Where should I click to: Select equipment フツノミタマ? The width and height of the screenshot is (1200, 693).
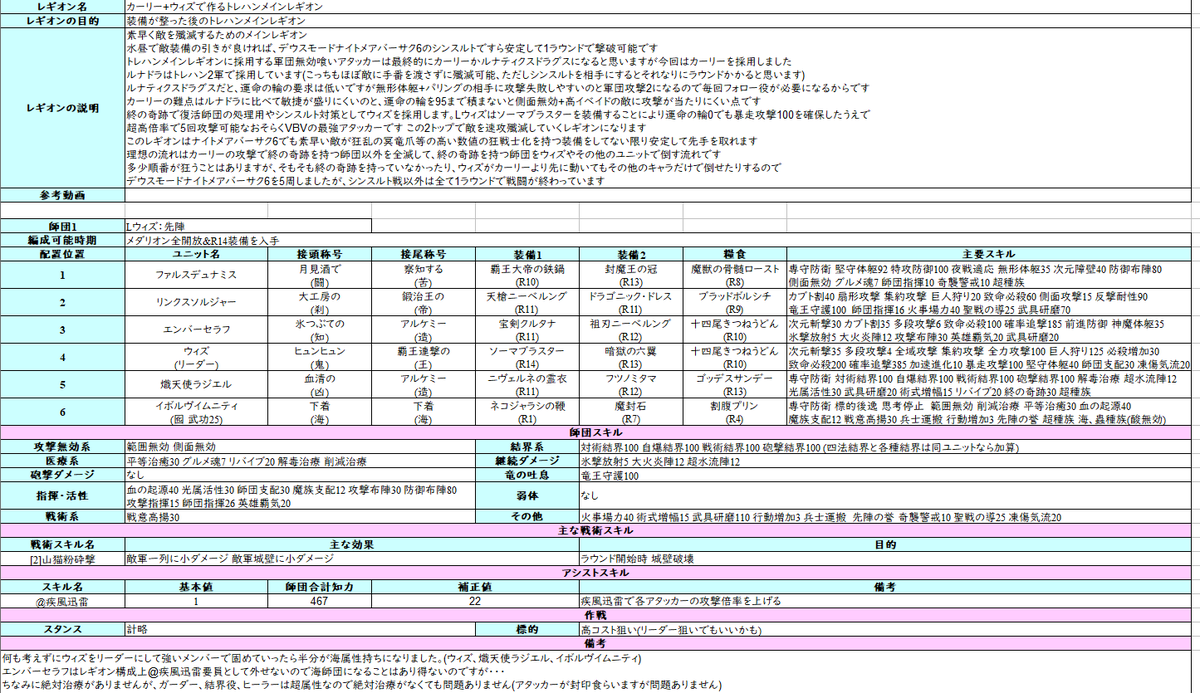pos(631,385)
